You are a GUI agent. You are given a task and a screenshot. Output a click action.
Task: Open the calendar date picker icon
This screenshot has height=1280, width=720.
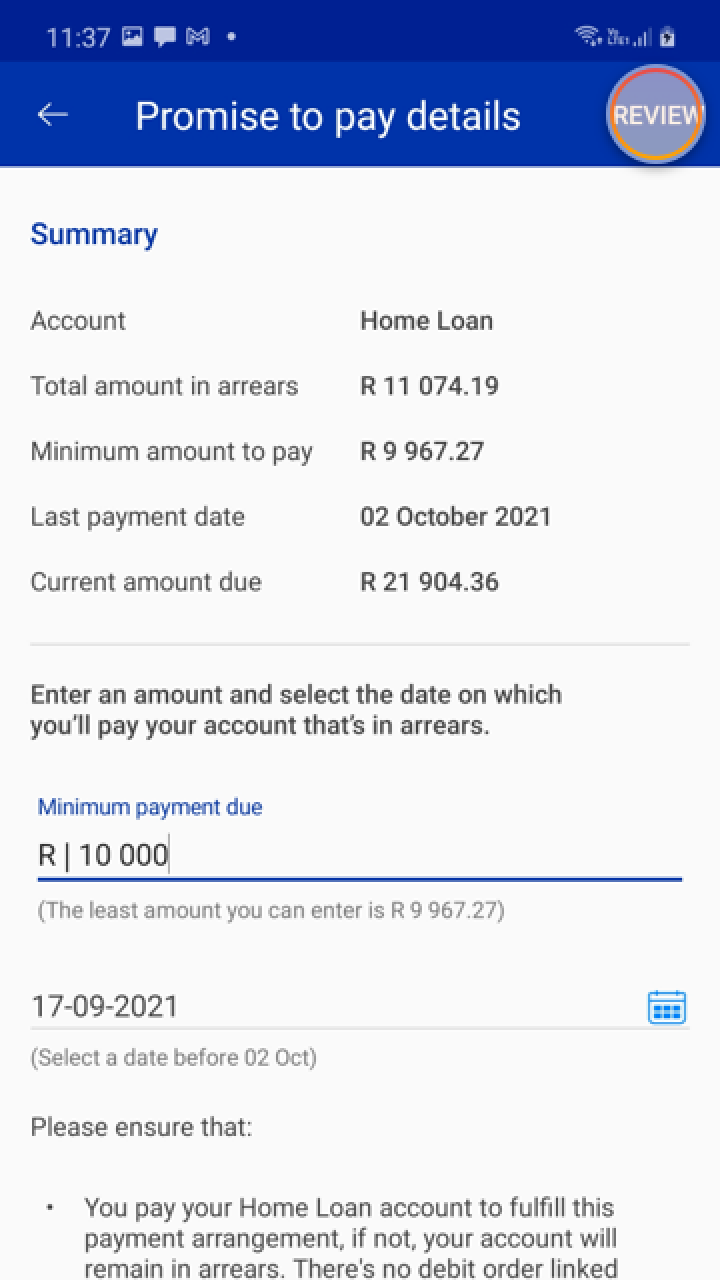click(x=666, y=1006)
